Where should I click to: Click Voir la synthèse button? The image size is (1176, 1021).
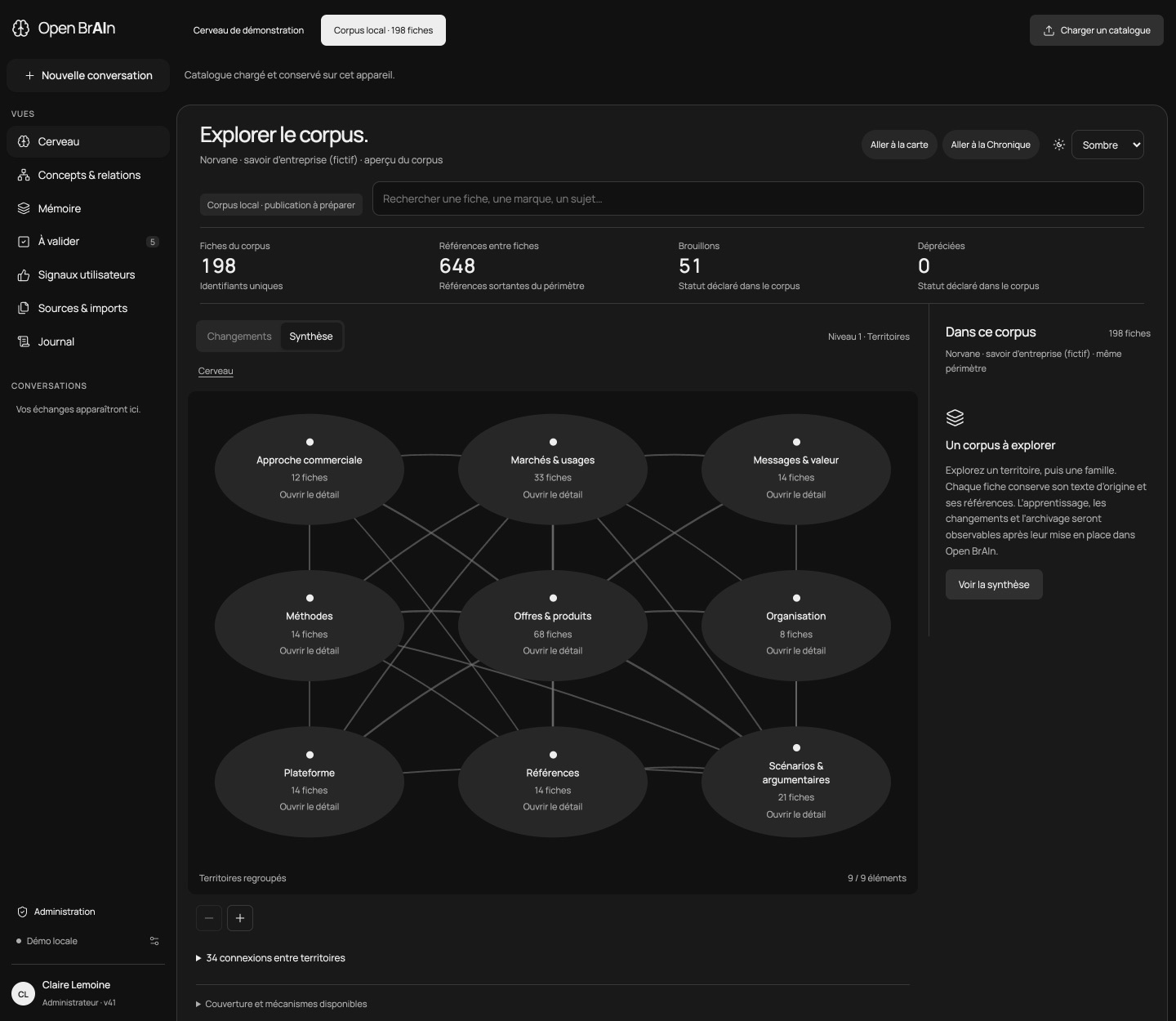994,585
